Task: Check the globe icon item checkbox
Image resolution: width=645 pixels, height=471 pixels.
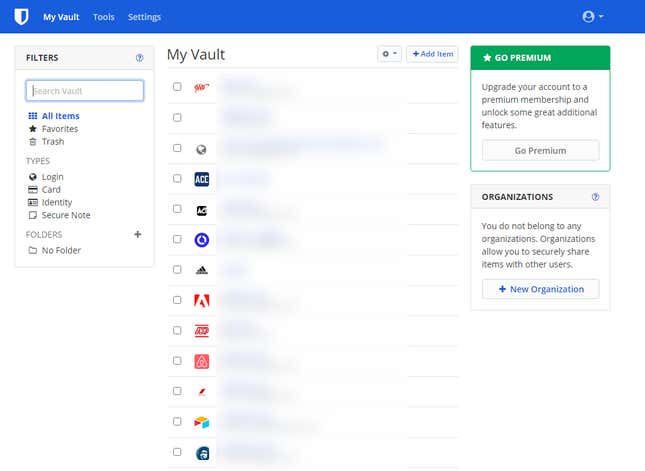Action: (177, 148)
